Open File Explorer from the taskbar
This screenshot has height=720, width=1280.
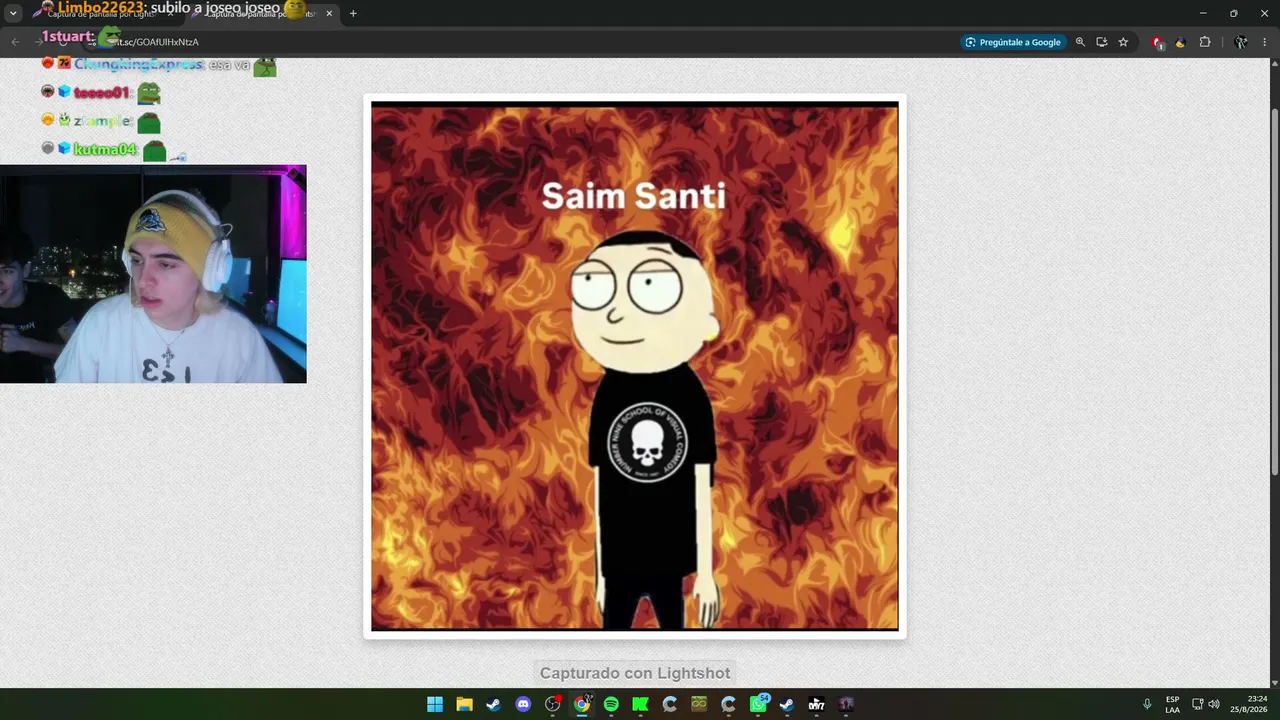[464, 704]
